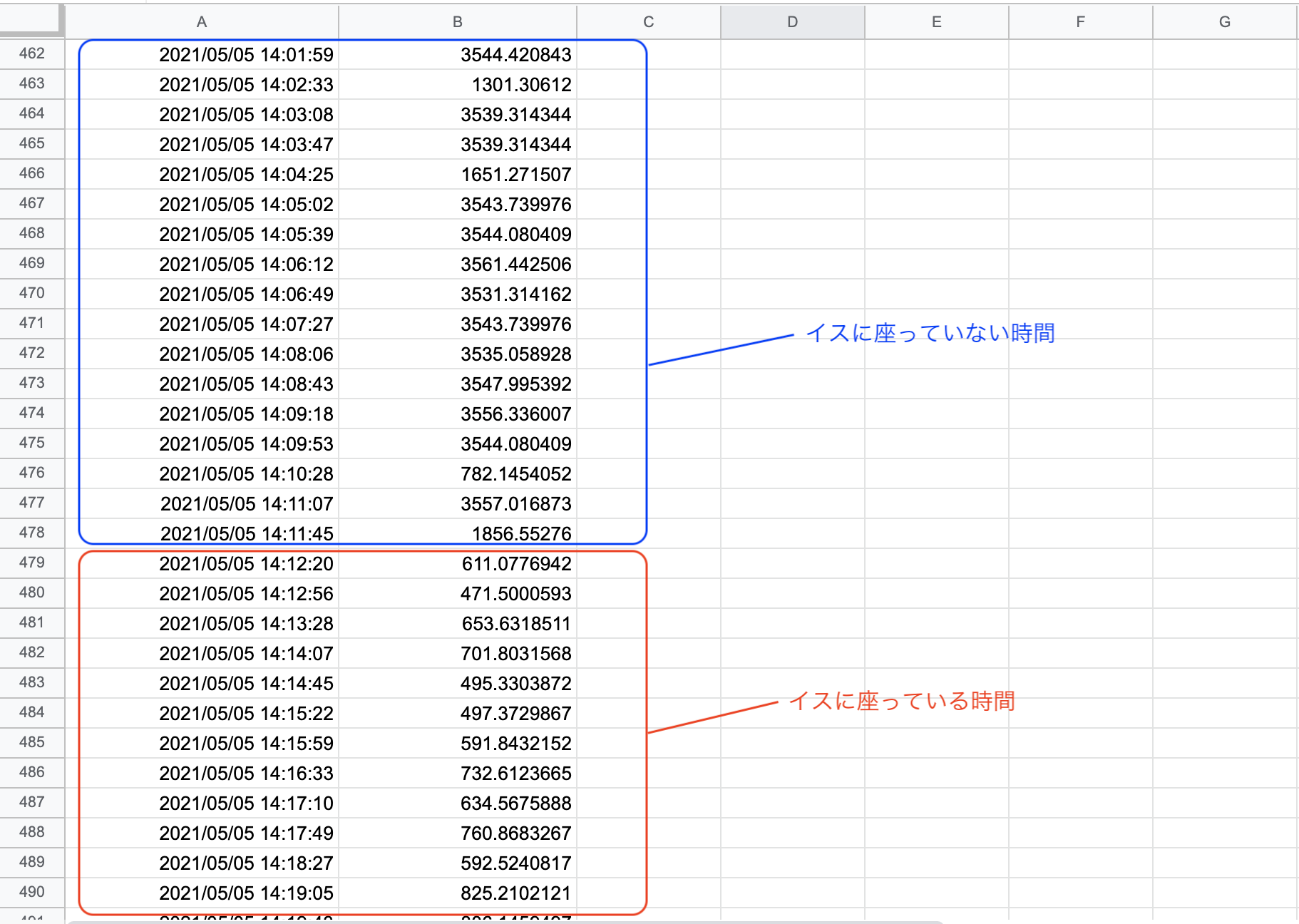Select cell containing 1301.30612
The height and width of the screenshot is (924, 1299).
pos(521,85)
